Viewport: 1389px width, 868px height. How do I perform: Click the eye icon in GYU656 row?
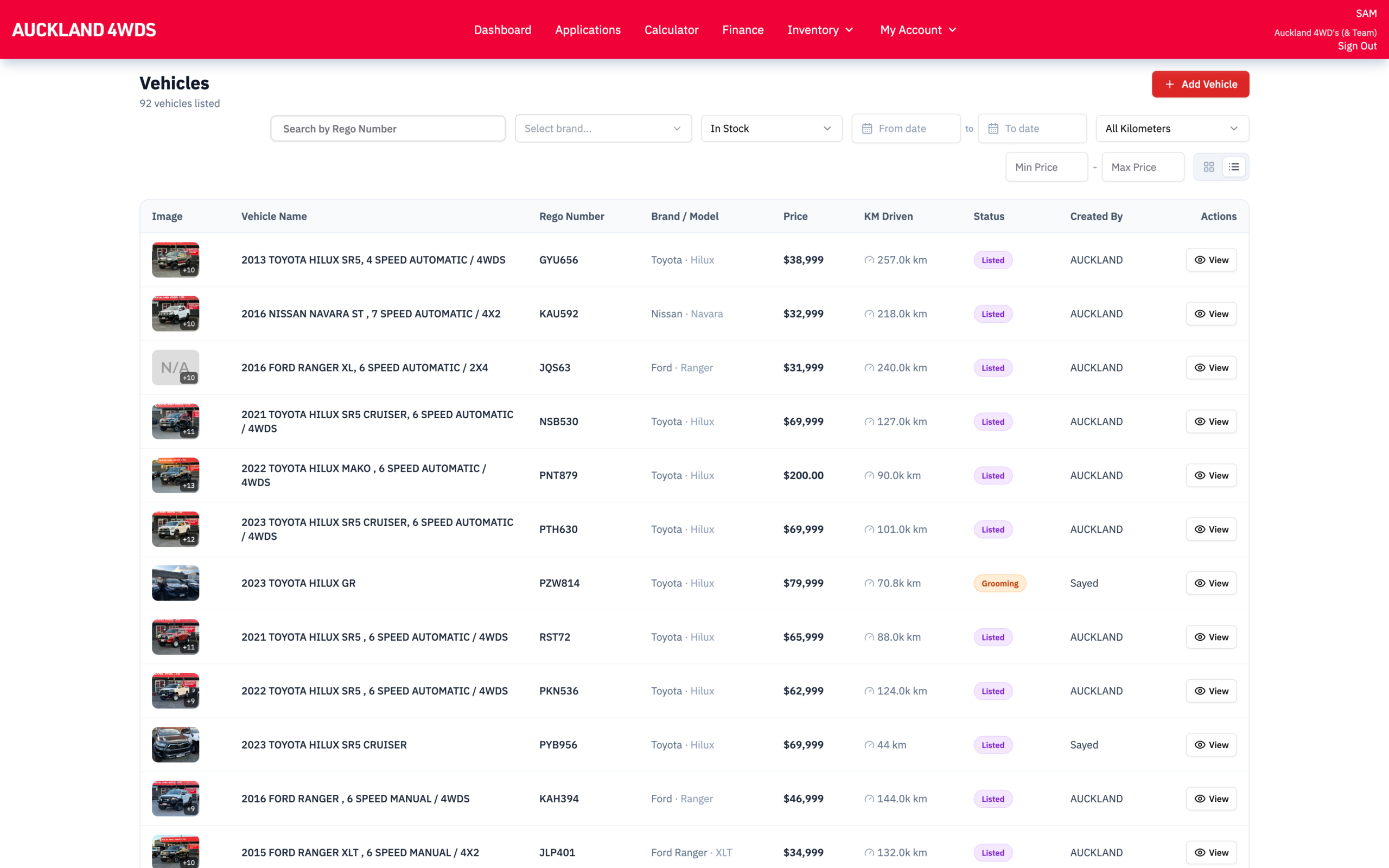(x=1200, y=260)
